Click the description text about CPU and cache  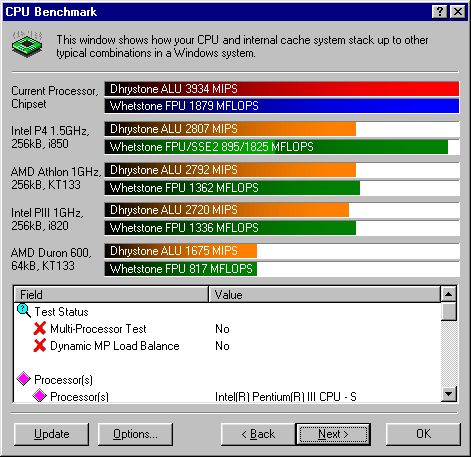[x=242, y=46]
